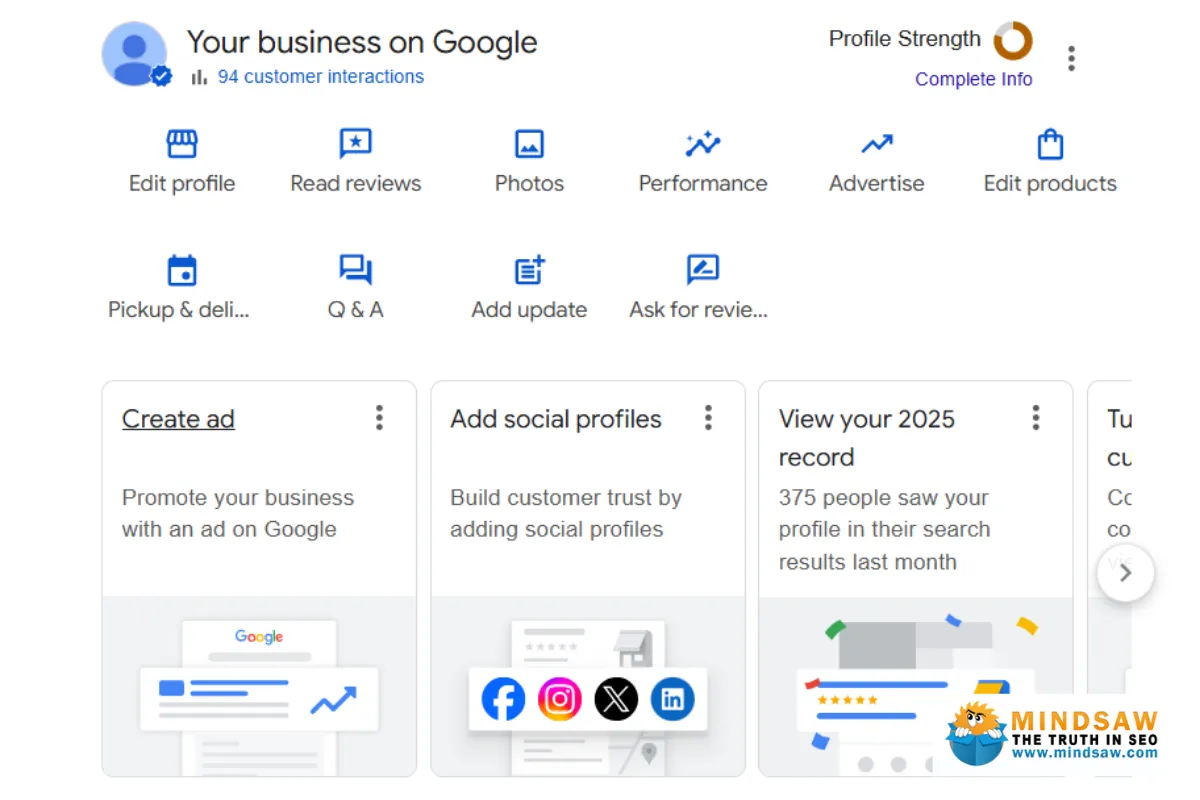Click the Add update post icon

(x=529, y=271)
